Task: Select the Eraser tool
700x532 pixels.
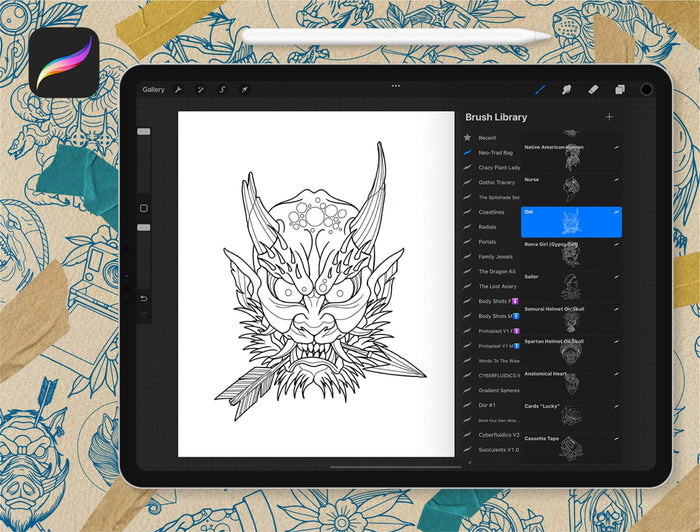Action: click(593, 89)
